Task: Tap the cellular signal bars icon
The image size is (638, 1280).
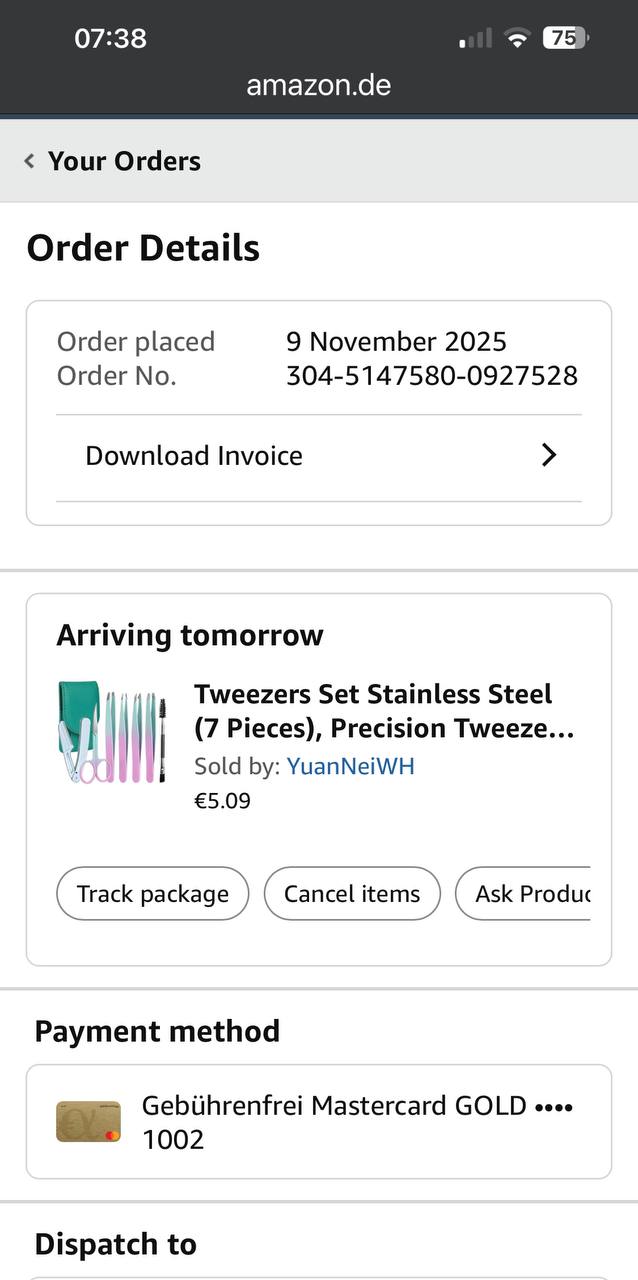Action: tap(476, 39)
